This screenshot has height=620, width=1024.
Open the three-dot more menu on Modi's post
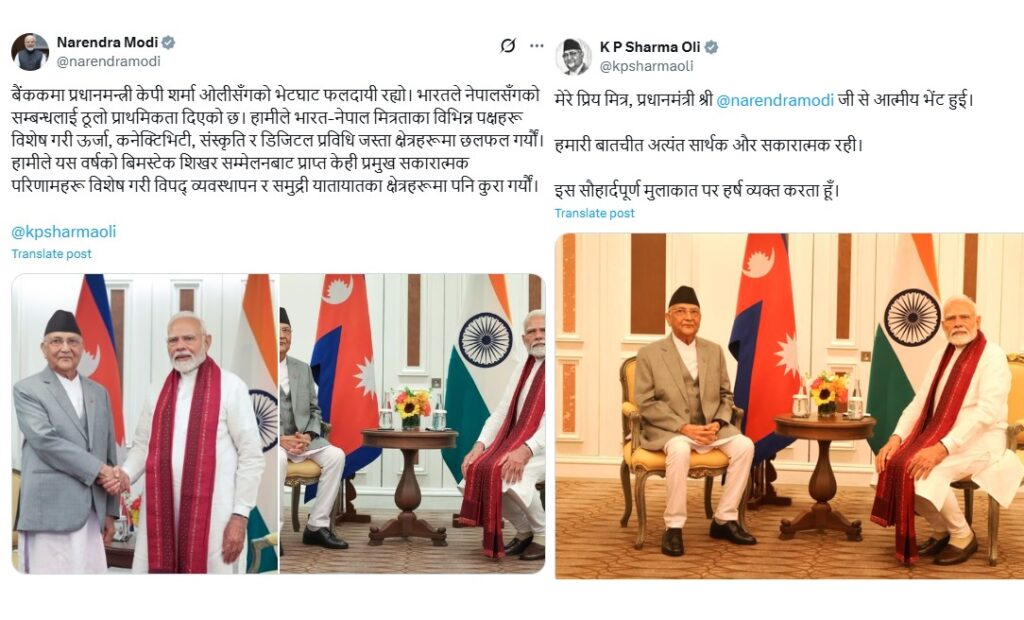(x=537, y=46)
